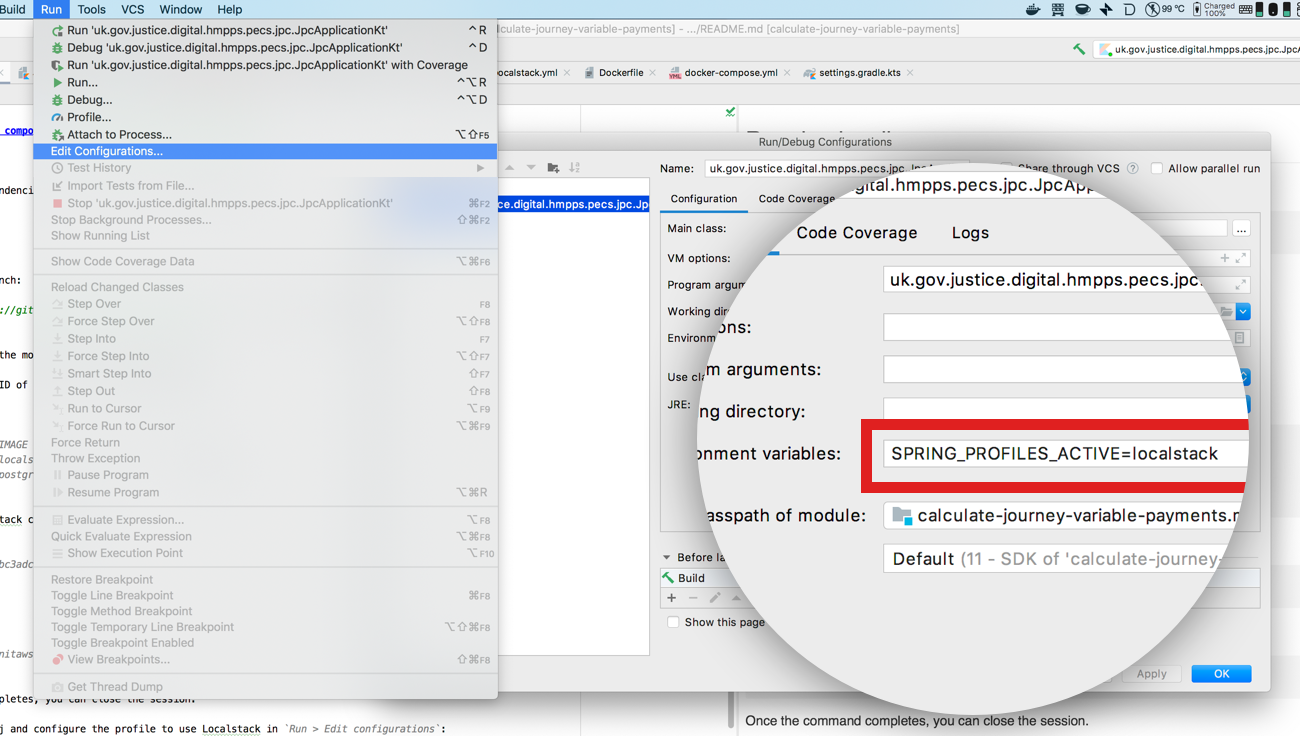Click the Profile... menu entry
This screenshot has width=1300, height=736.
265,117
